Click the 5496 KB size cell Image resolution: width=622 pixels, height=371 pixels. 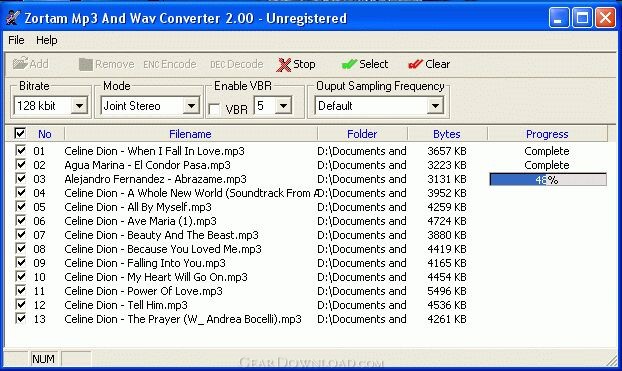click(447, 291)
